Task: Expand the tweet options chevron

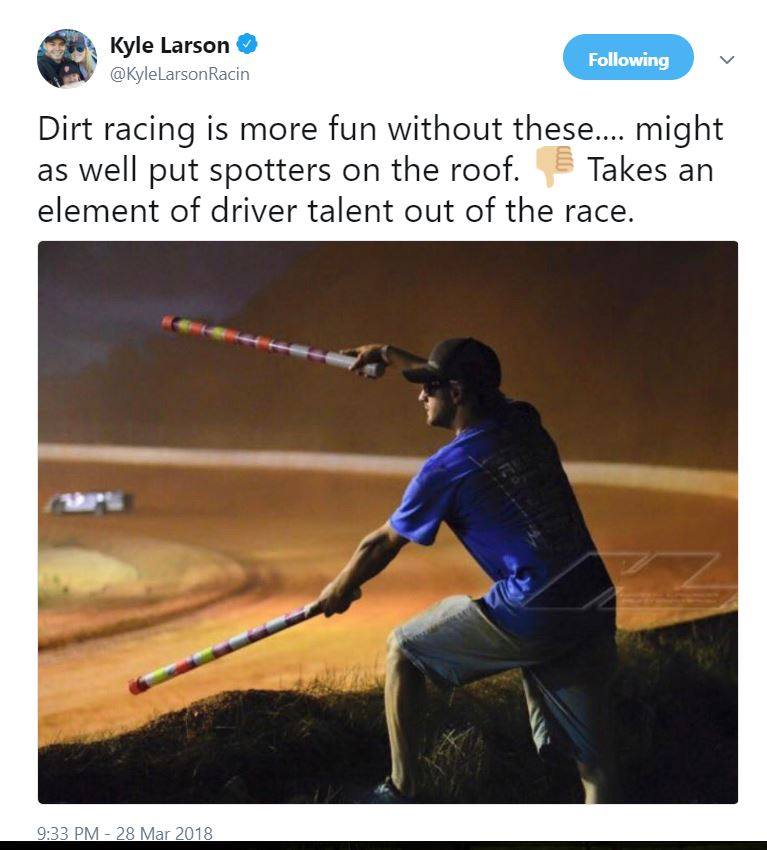Action: 727,59
